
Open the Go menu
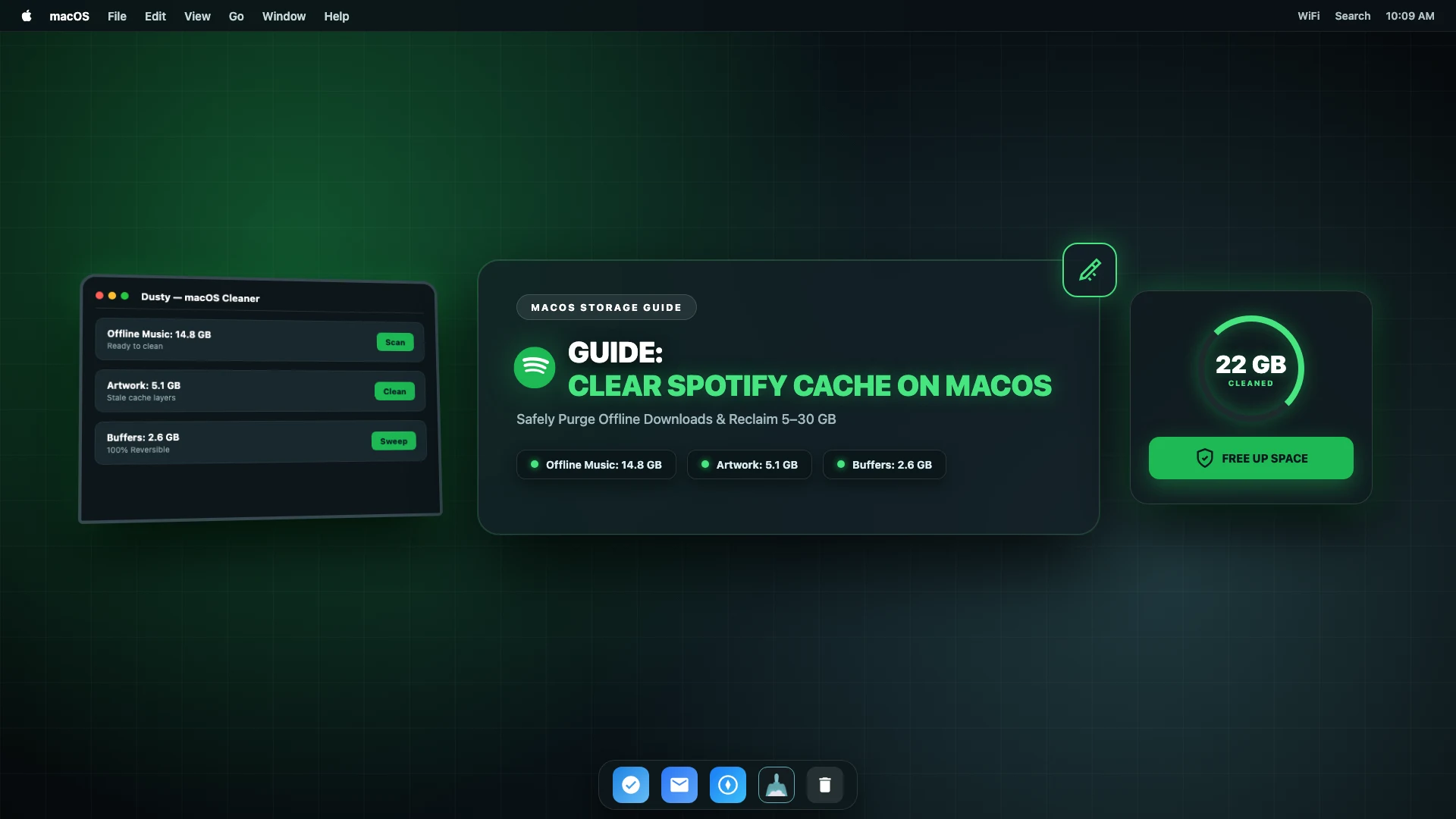[237, 16]
